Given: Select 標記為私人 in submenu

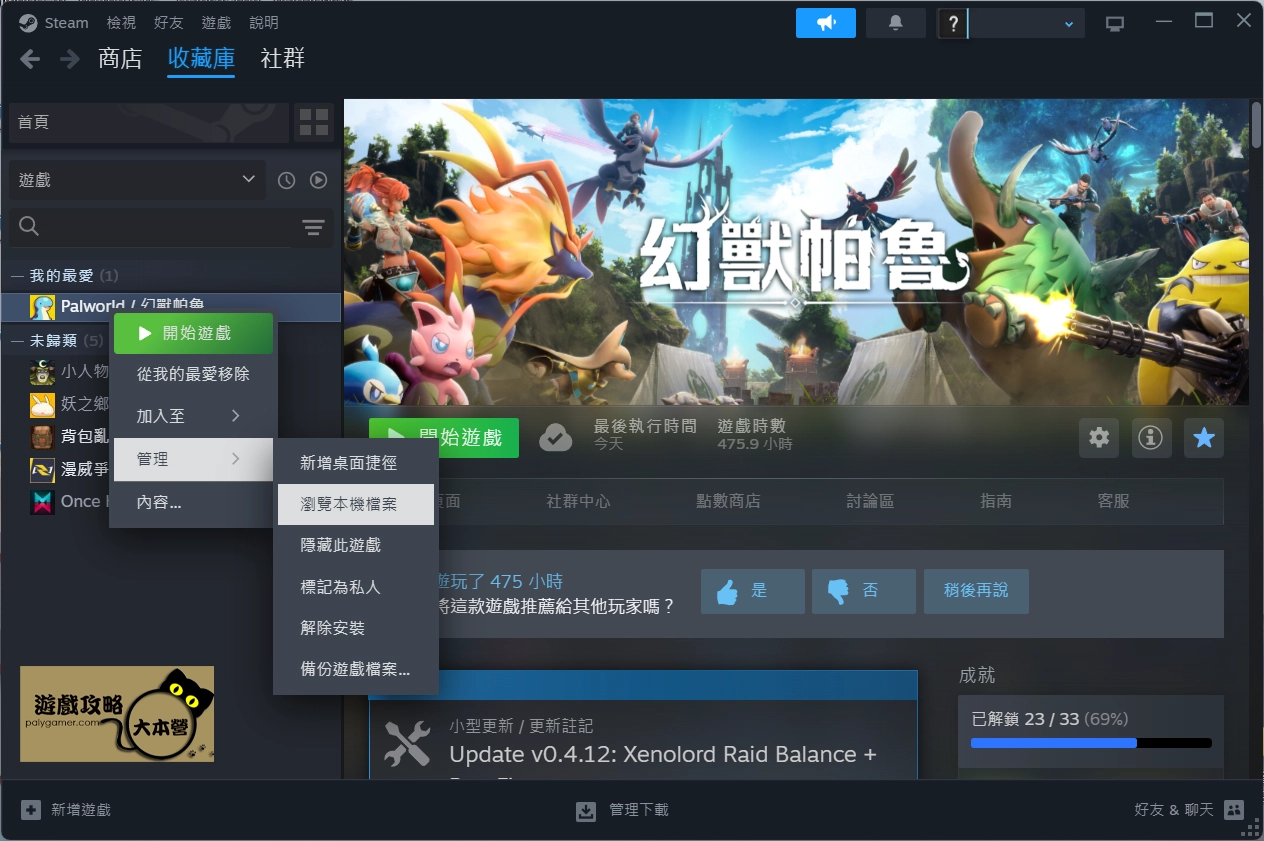Looking at the screenshot, I should 356,587.
